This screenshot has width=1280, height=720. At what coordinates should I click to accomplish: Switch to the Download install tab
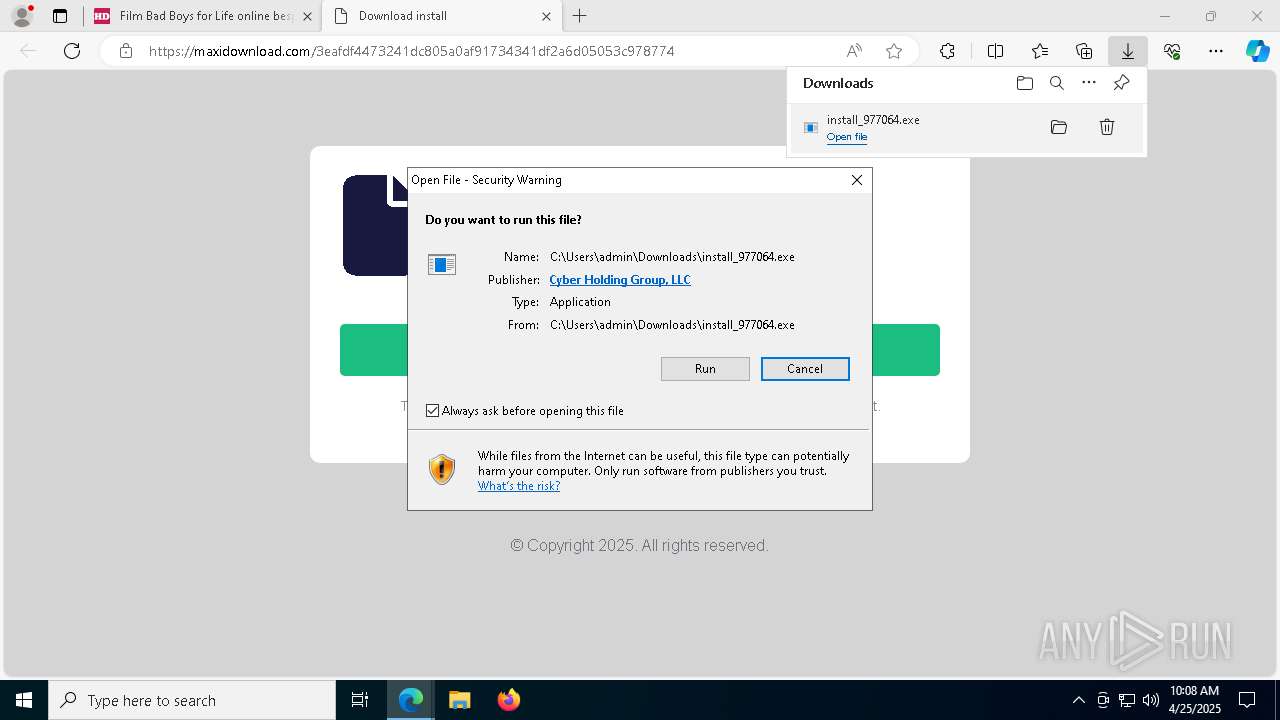point(441,16)
